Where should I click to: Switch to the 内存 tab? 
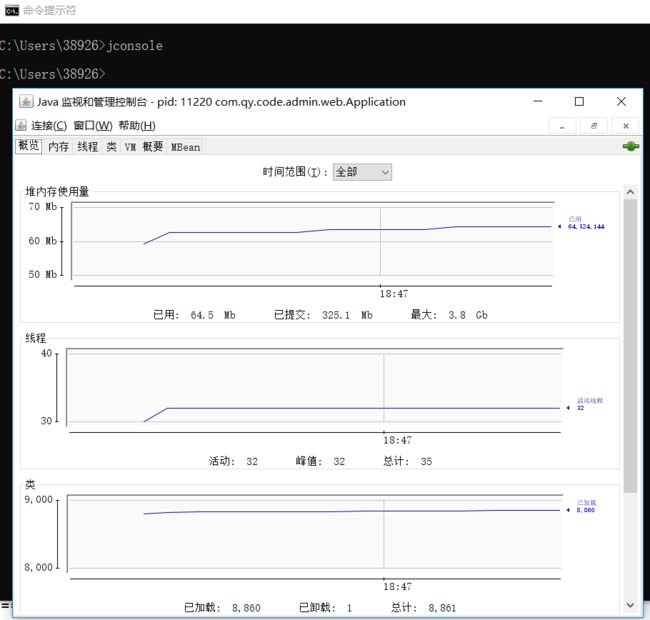[58, 147]
